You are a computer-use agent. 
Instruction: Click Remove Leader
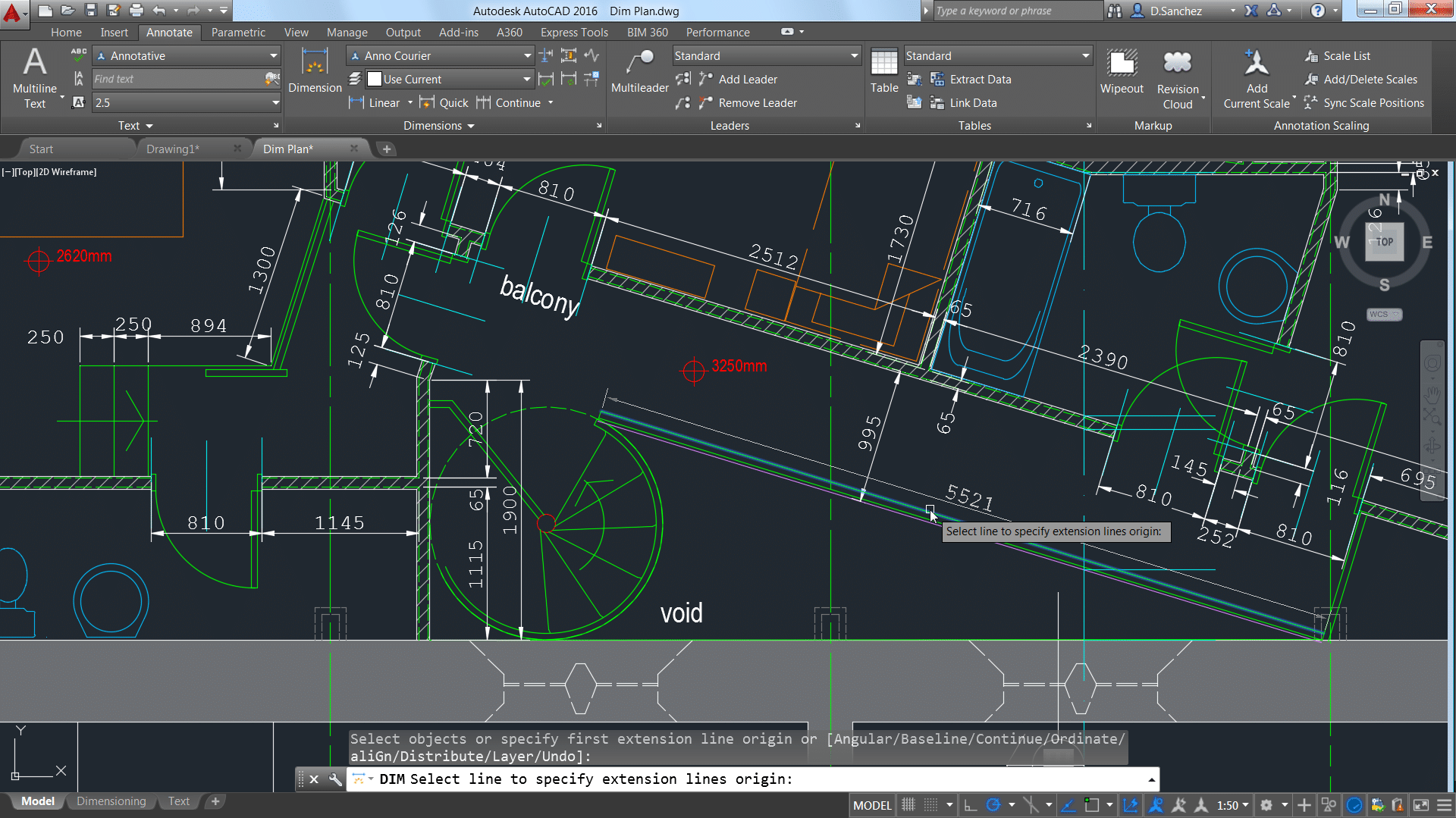click(x=748, y=102)
